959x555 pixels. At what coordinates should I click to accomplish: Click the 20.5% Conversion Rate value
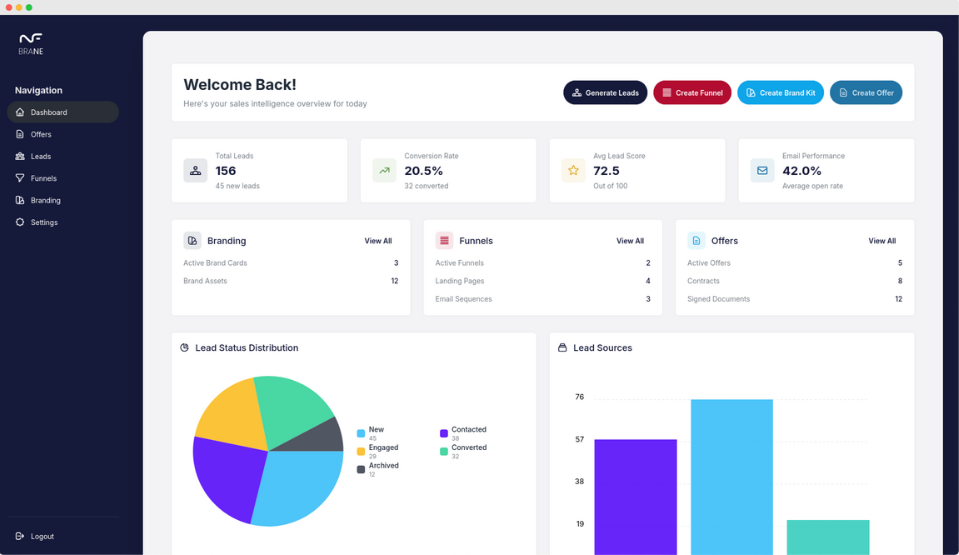coord(423,171)
